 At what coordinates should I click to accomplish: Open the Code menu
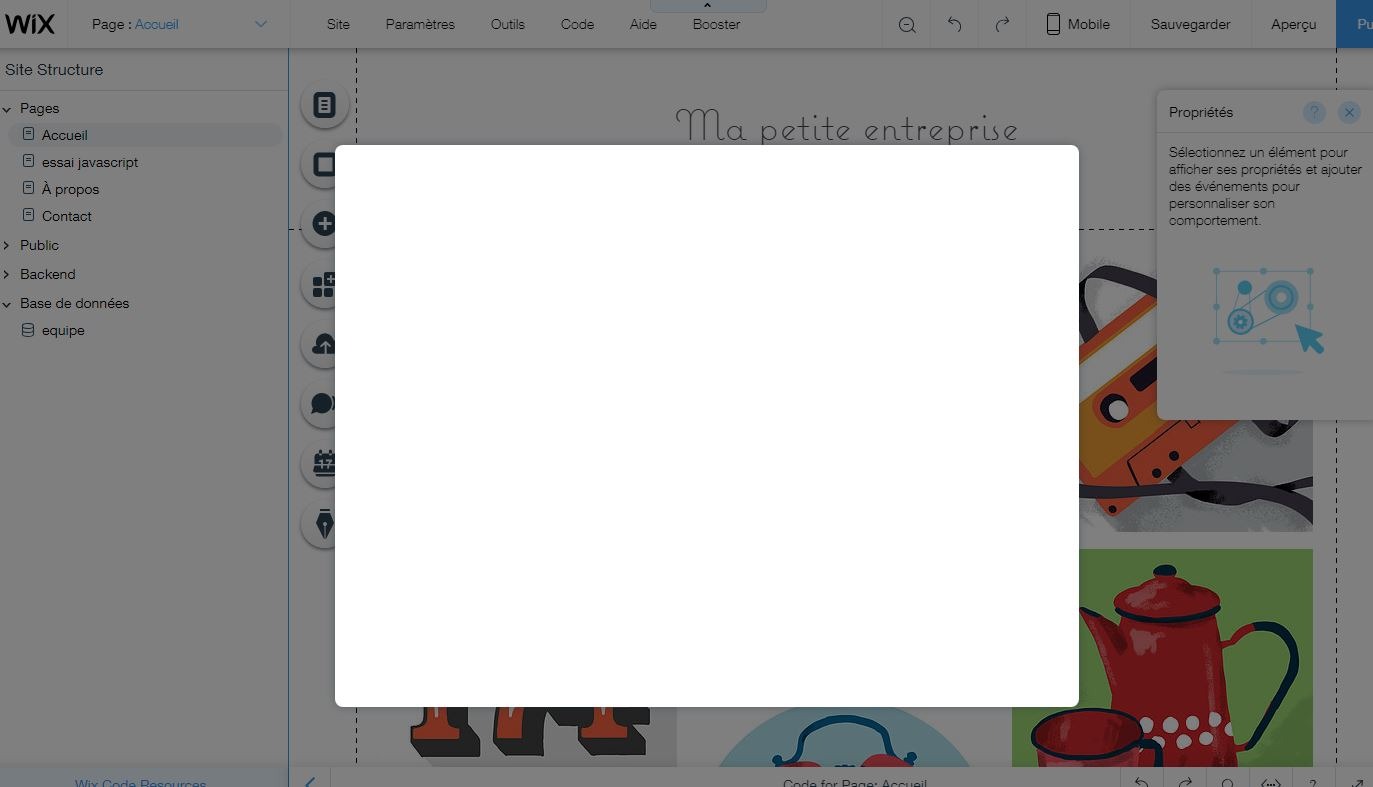tap(577, 24)
